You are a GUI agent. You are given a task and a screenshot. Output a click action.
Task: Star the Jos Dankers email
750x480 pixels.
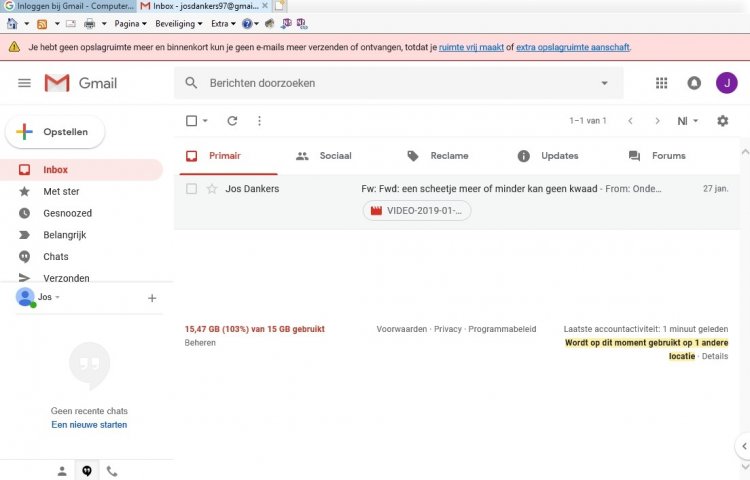[x=212, y=189]
